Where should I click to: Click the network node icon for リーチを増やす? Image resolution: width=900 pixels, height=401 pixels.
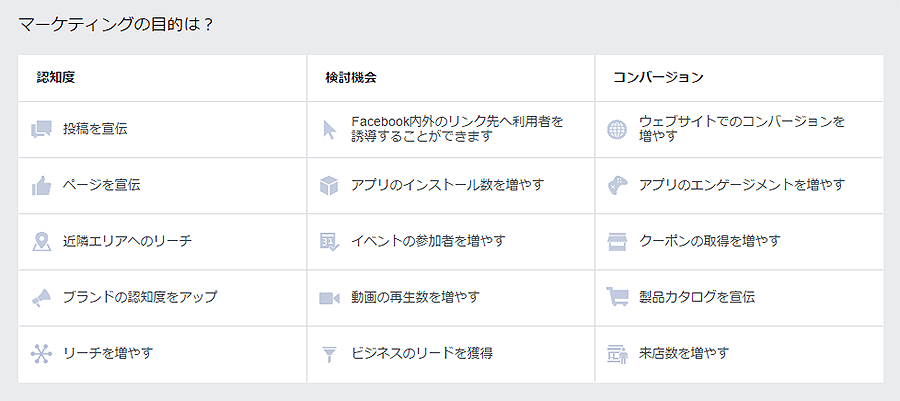(x=41, y=354)
